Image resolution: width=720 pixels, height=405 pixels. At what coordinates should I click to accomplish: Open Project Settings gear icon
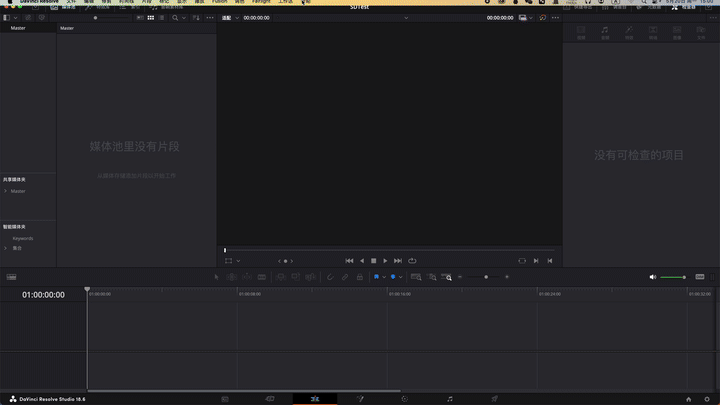click(x=707, y=398)
